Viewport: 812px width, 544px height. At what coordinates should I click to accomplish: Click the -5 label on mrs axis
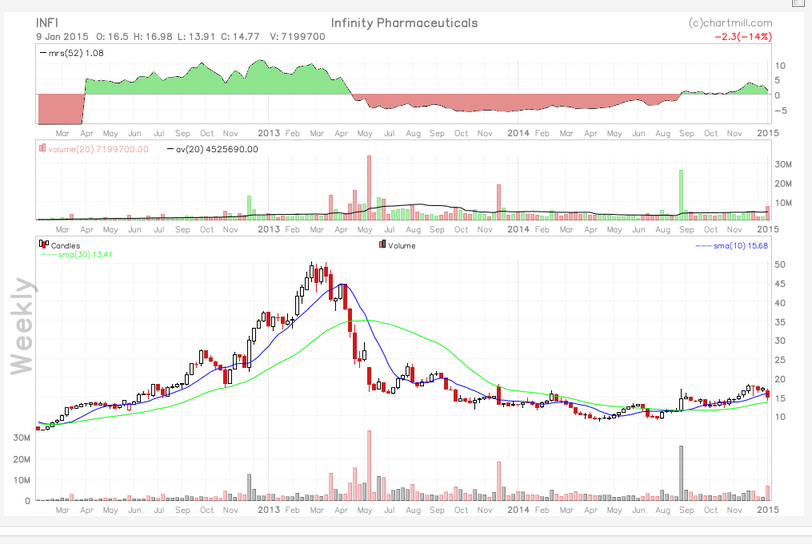780,110
